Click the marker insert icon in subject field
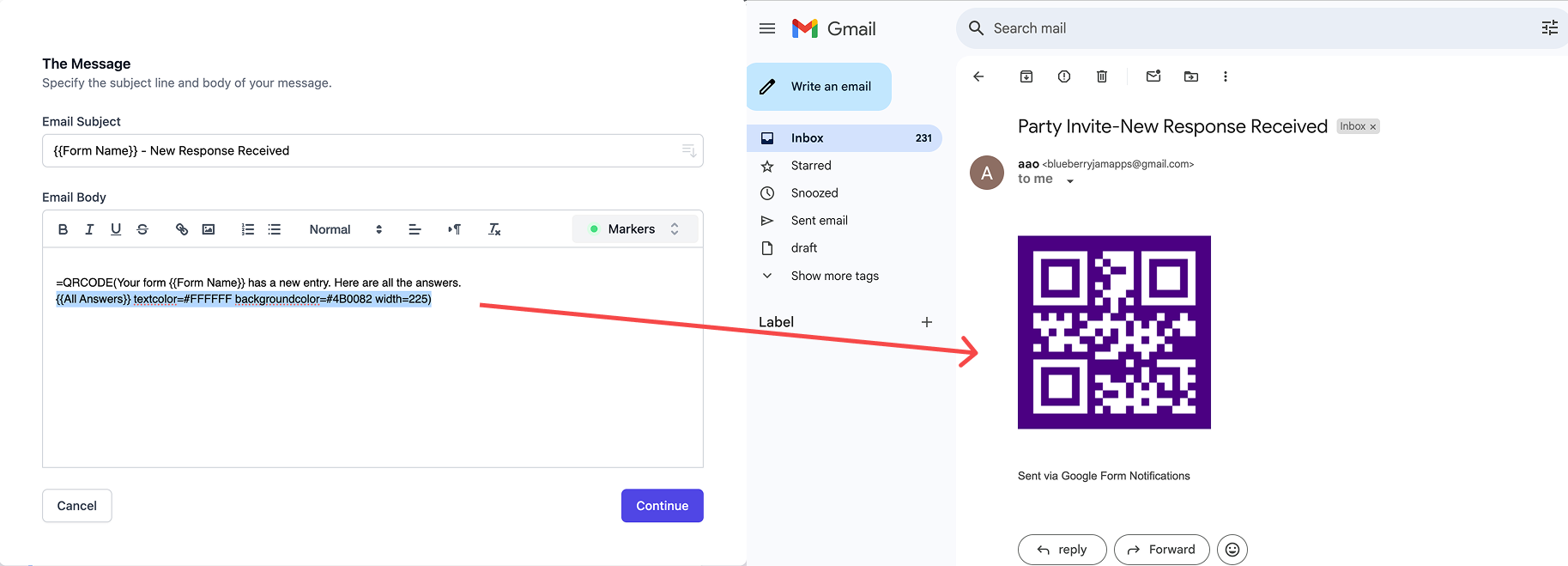Viewport: 1568px width, 566px height. (688, 150)
